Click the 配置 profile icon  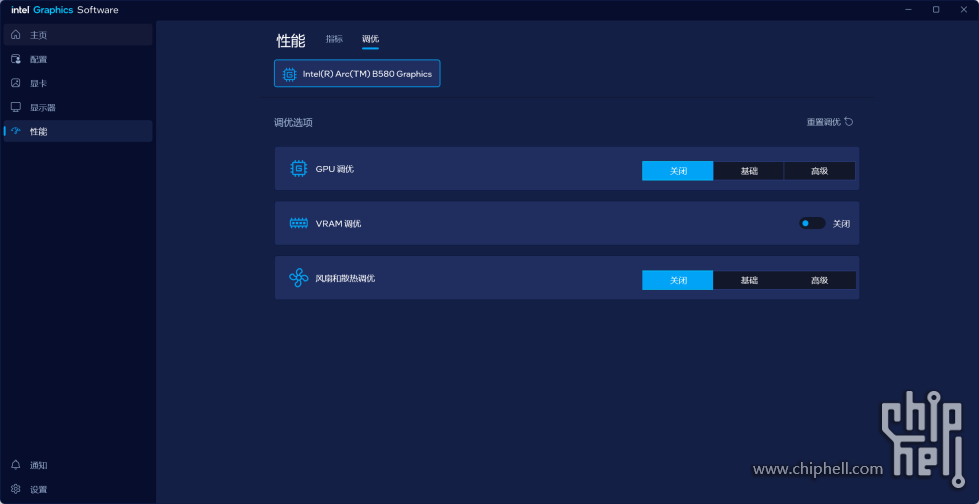[x=16, y=59]
